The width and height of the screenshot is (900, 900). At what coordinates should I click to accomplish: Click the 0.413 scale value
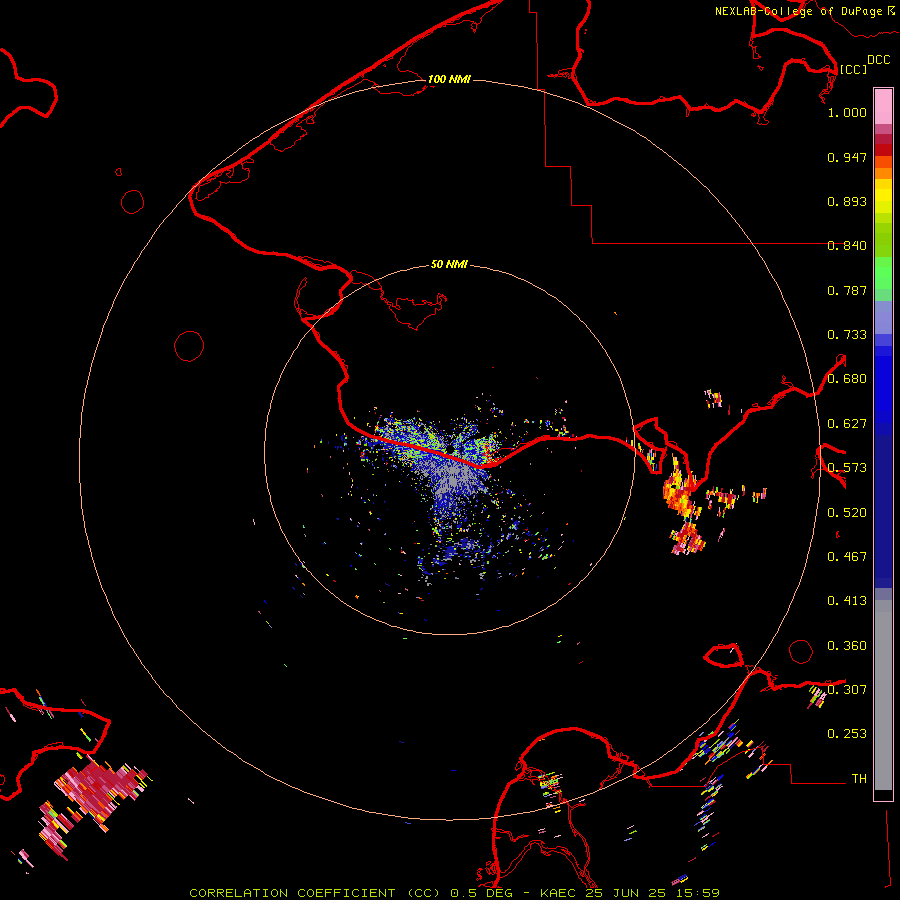tap(847, 601)
